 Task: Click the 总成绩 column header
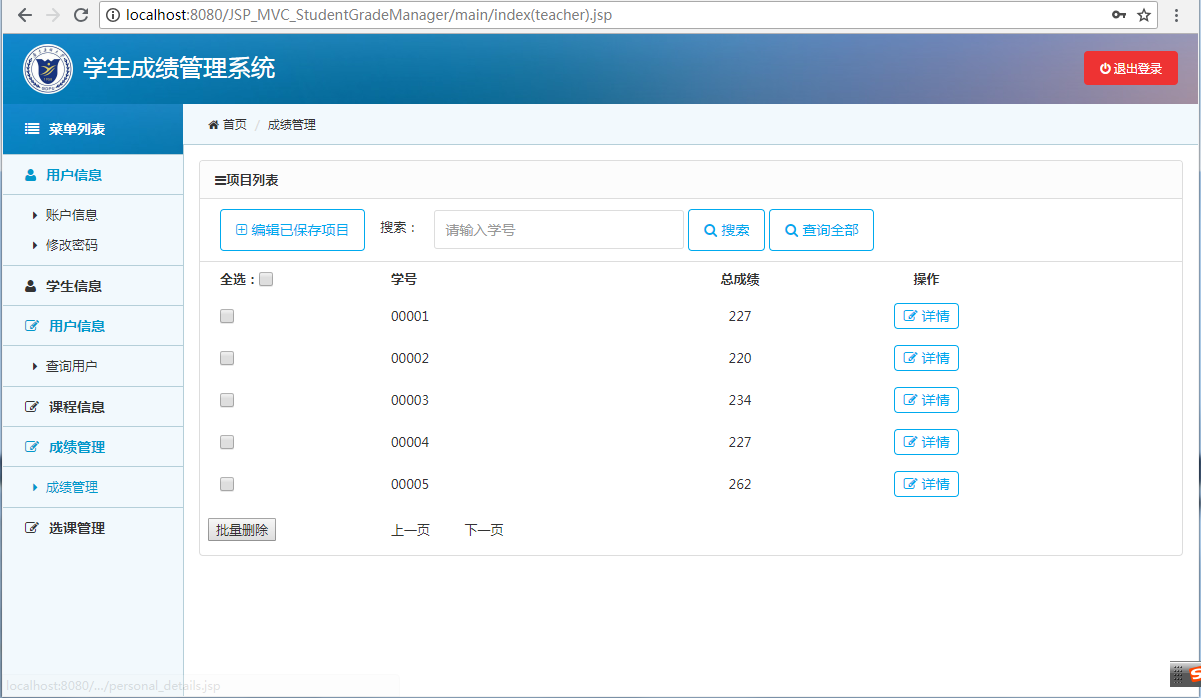[740, 280]
